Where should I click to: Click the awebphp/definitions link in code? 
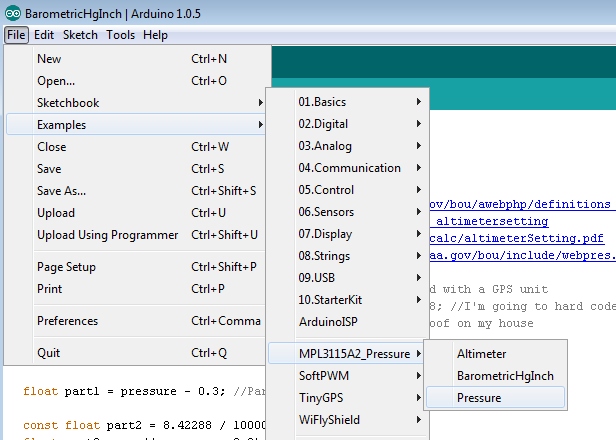tap(521, 204)
